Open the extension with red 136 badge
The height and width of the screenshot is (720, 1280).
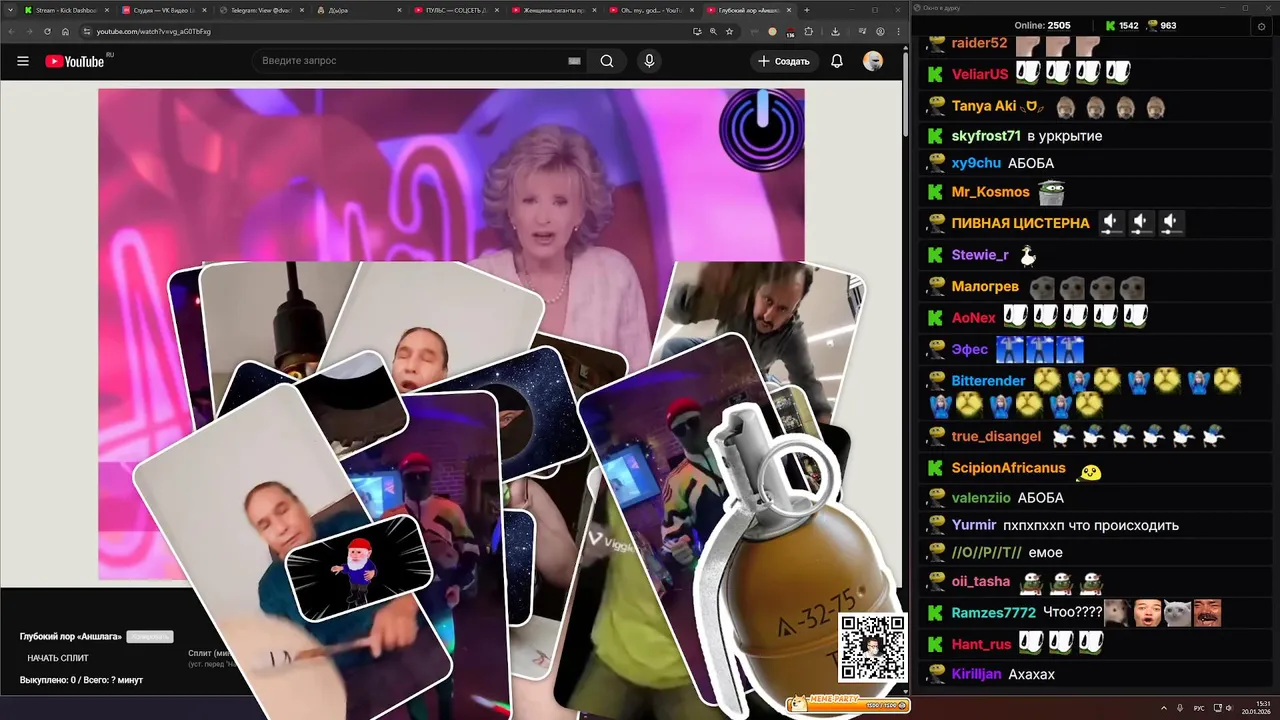[789, 32]
